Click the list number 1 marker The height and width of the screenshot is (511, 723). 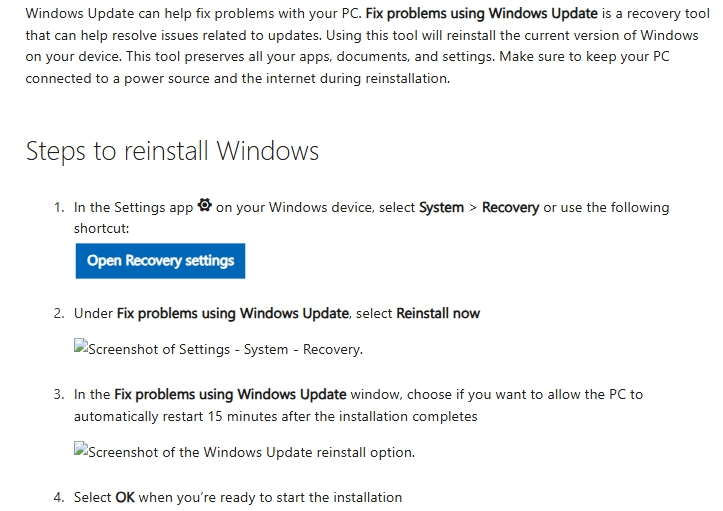click(x=59, y=208)
